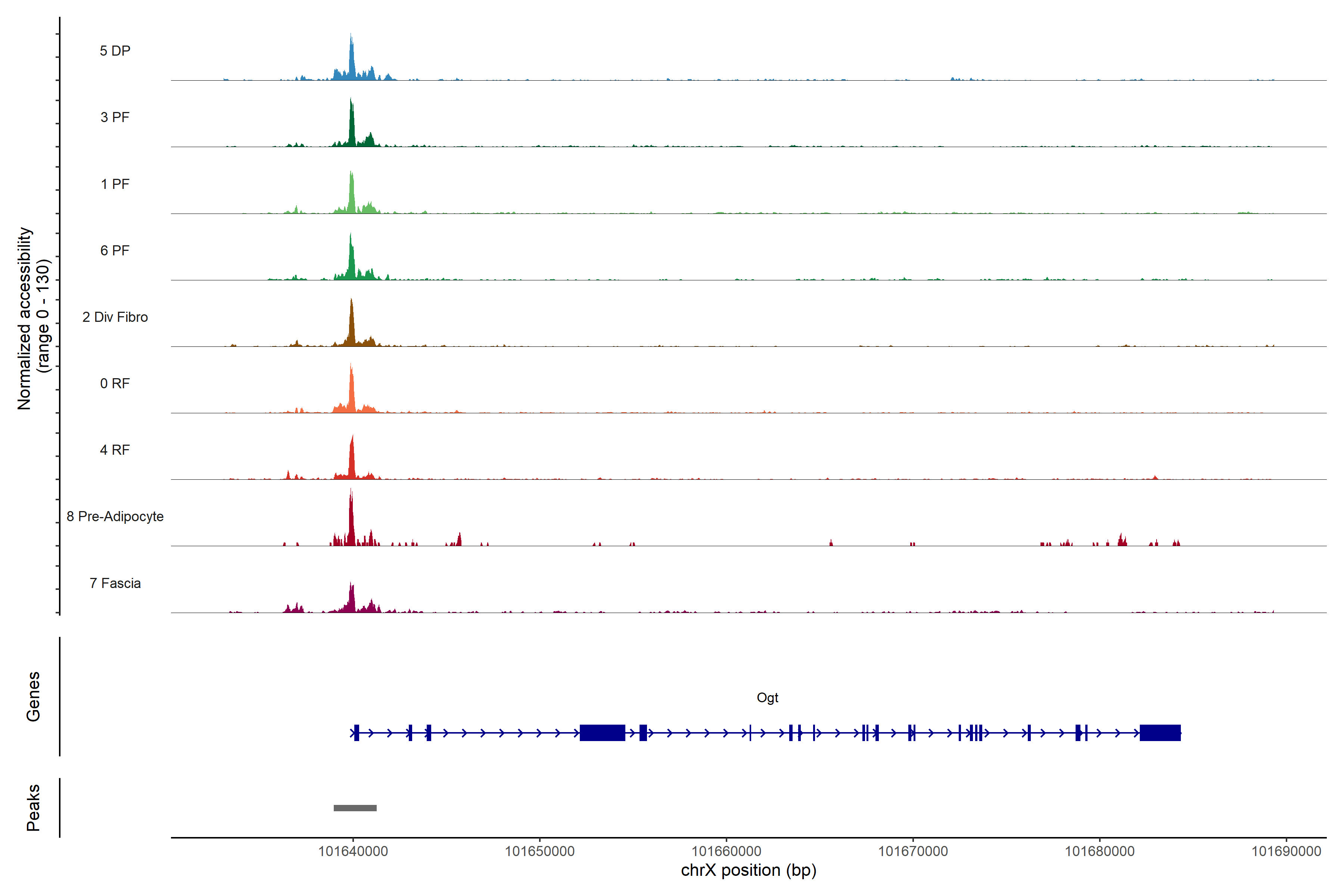Click the last Ogt exon block
1344x896 pixels.
pos(1160,732)
